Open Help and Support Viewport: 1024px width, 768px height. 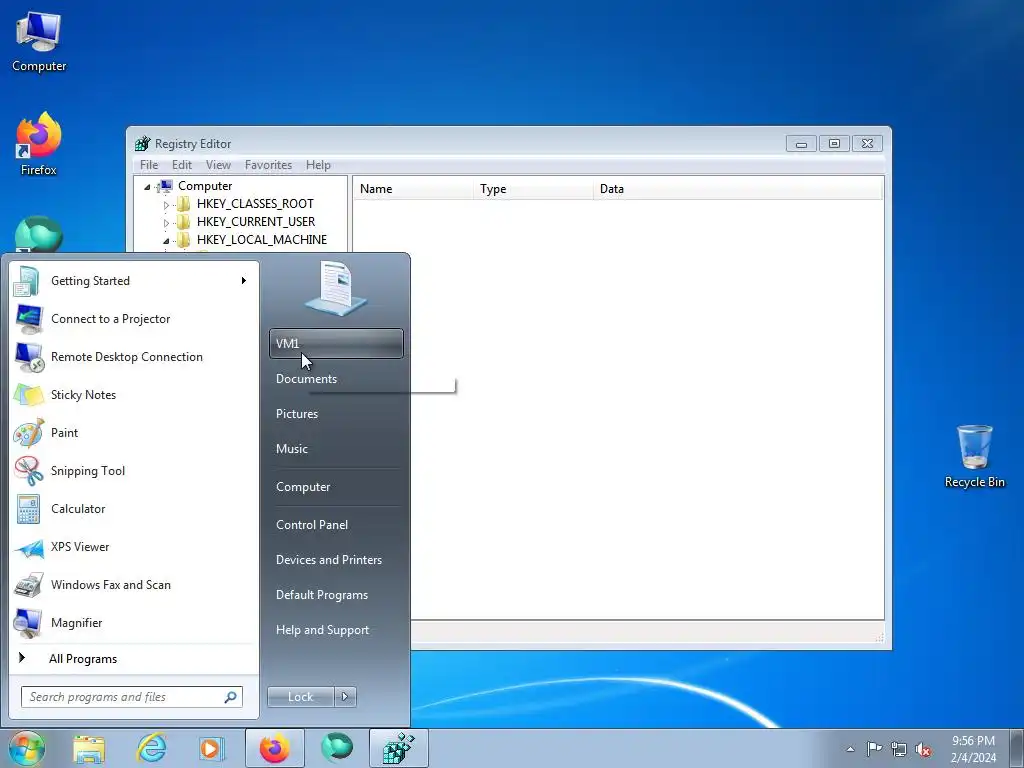[336, 630]
